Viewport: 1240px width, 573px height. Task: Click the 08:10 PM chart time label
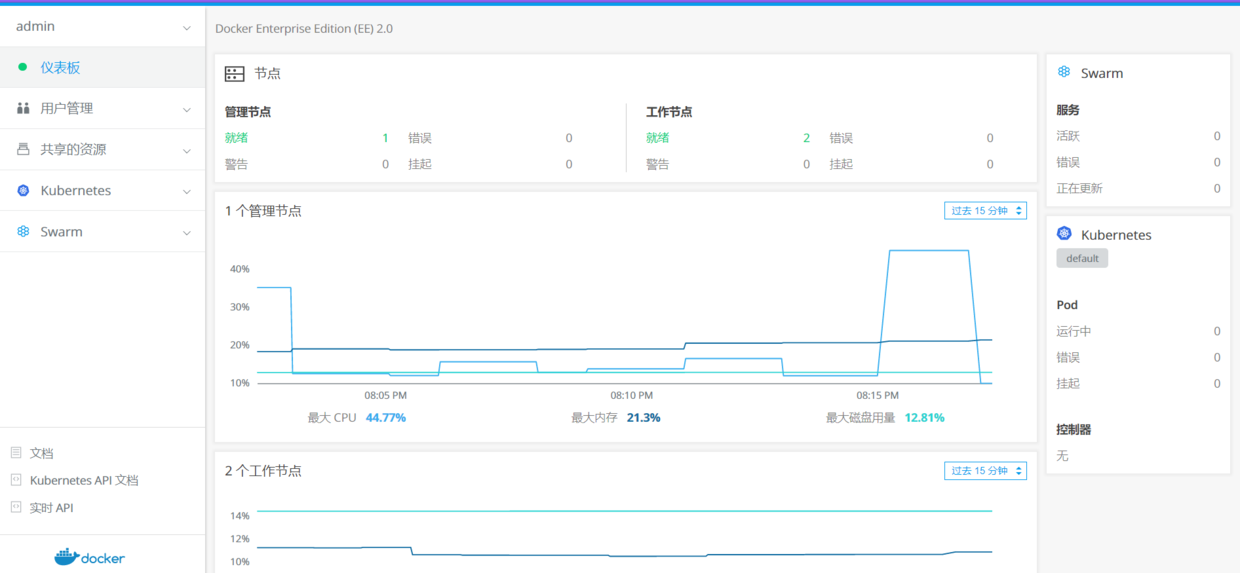pyautogui.click(x=632, y=396)
